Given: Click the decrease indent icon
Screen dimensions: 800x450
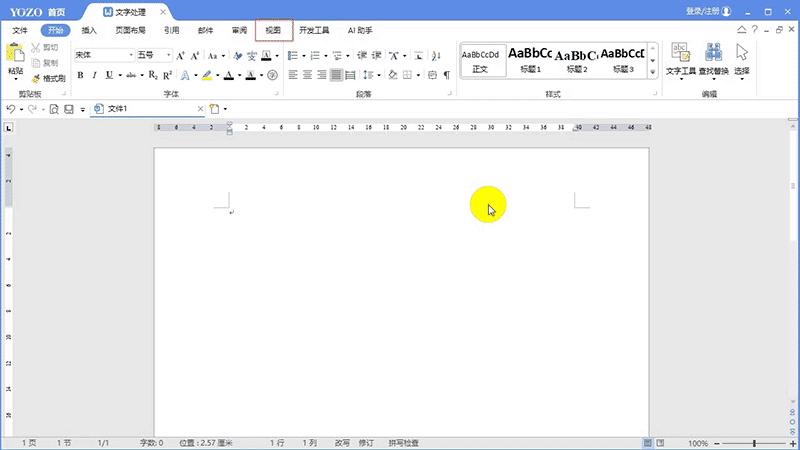Looking at the screenshot, I should click(x=362, y=56).
